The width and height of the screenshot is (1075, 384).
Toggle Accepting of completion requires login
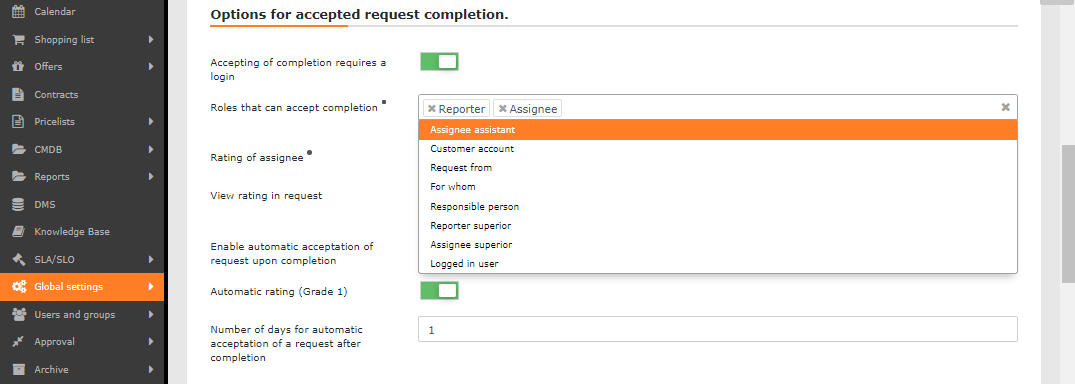[439, 62]
